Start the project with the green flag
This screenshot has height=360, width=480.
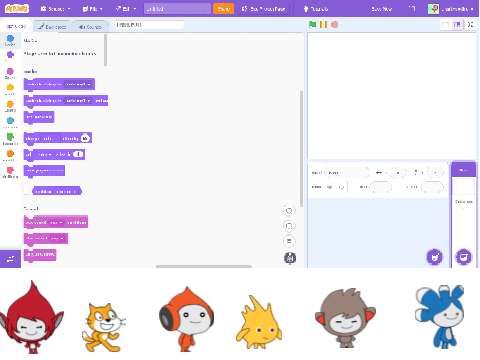(312, 24)
